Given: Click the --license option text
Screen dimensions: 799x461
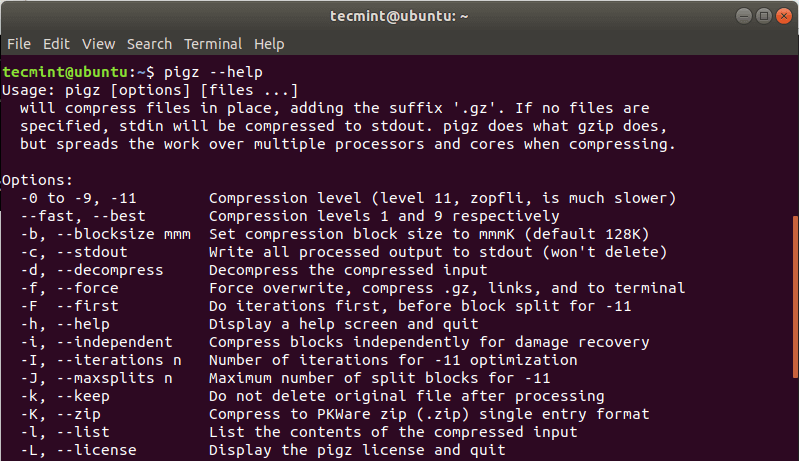Looking at the screenshot, I should pos(97,450).
